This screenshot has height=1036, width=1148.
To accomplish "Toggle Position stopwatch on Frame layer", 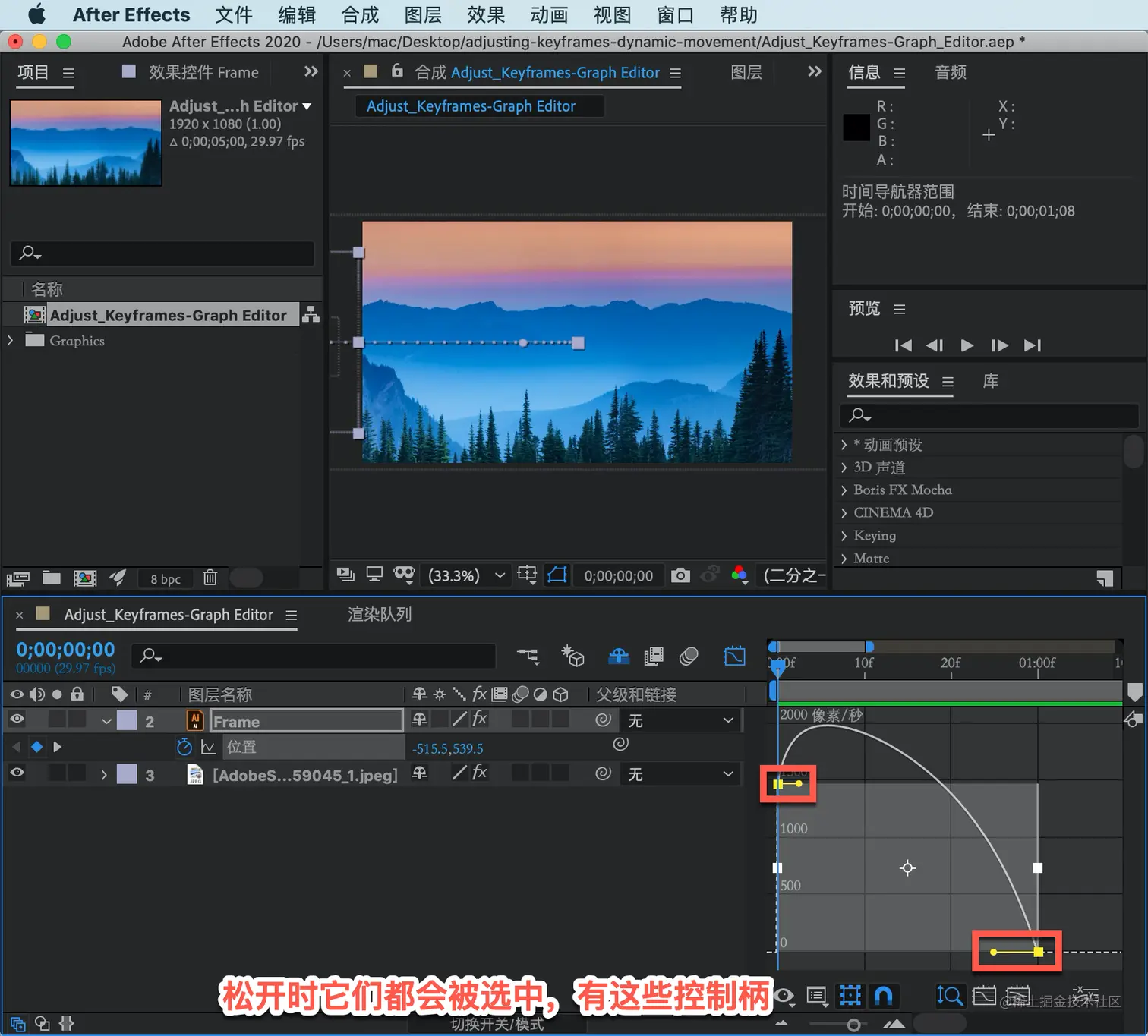I will [x=184, y=747].
